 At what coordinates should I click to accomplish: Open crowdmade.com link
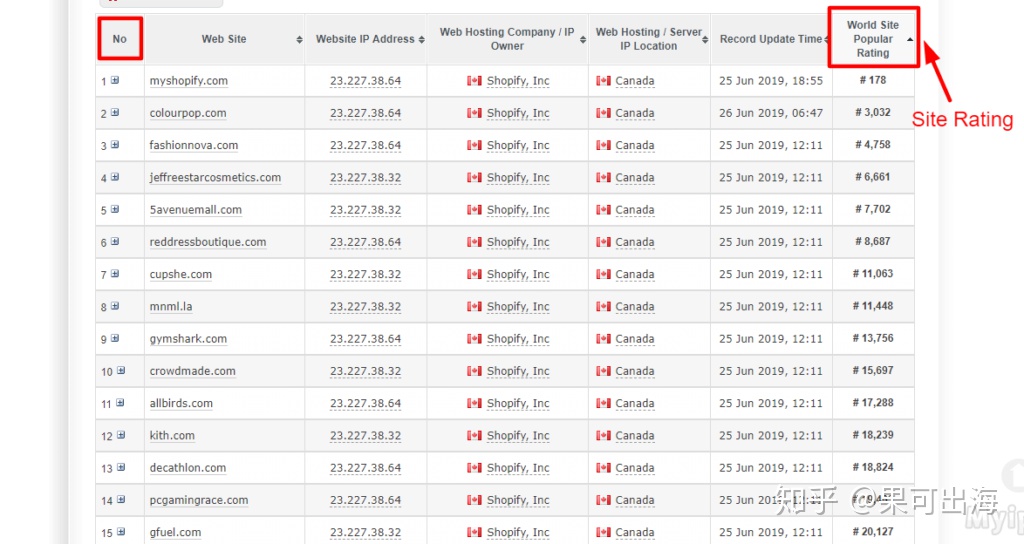click(x=193, y=371)
